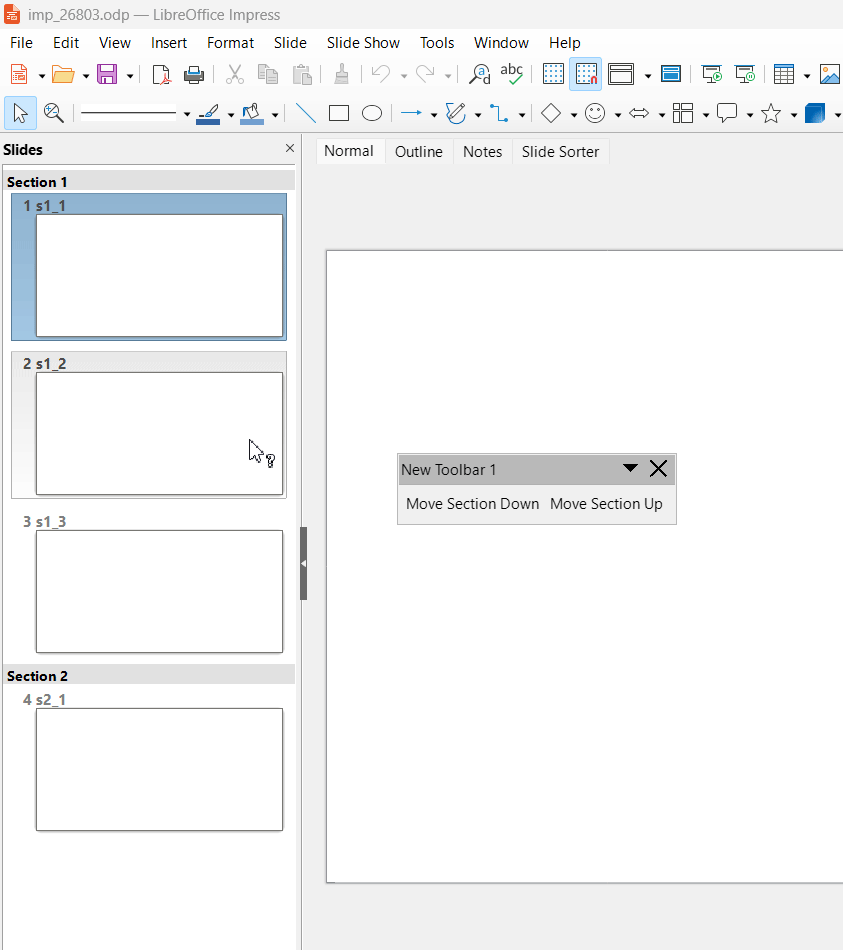Open the Display Views dropdown arrow
Viewport: 843px width, 950px height.
point(648,76)
